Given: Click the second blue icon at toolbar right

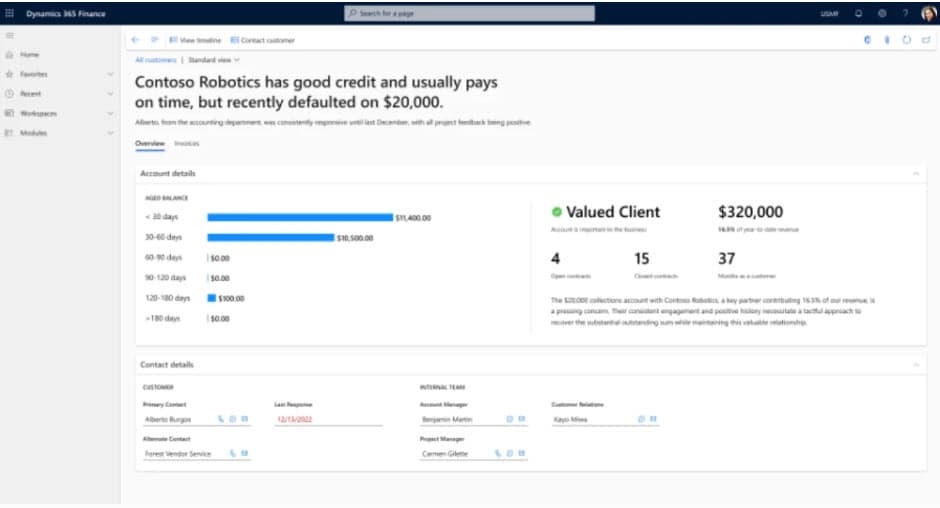Looking at the screenshot, I should pos(887,40).
